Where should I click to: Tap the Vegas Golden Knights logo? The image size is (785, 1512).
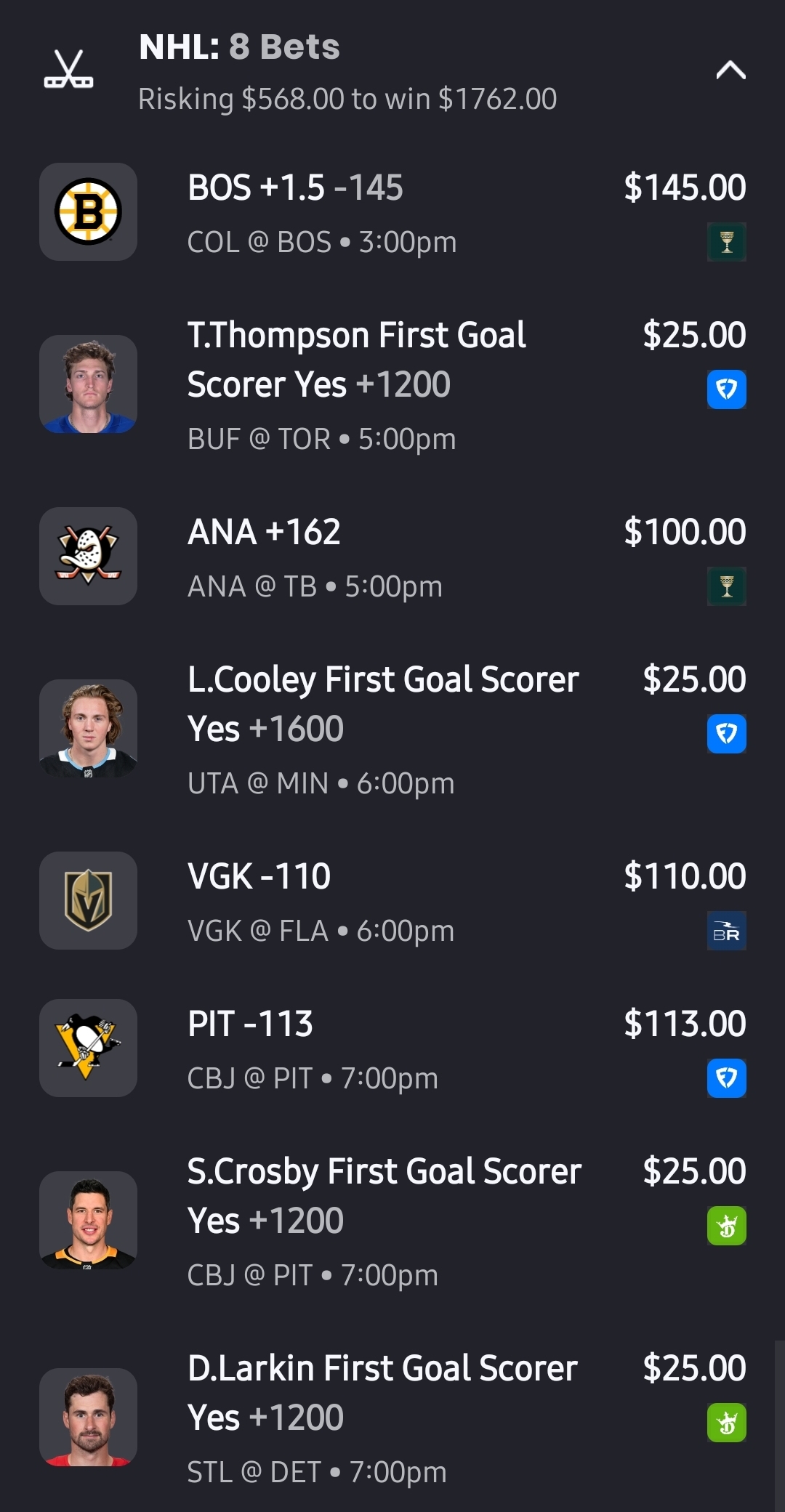pyautogui.click(x=88, y=900)
